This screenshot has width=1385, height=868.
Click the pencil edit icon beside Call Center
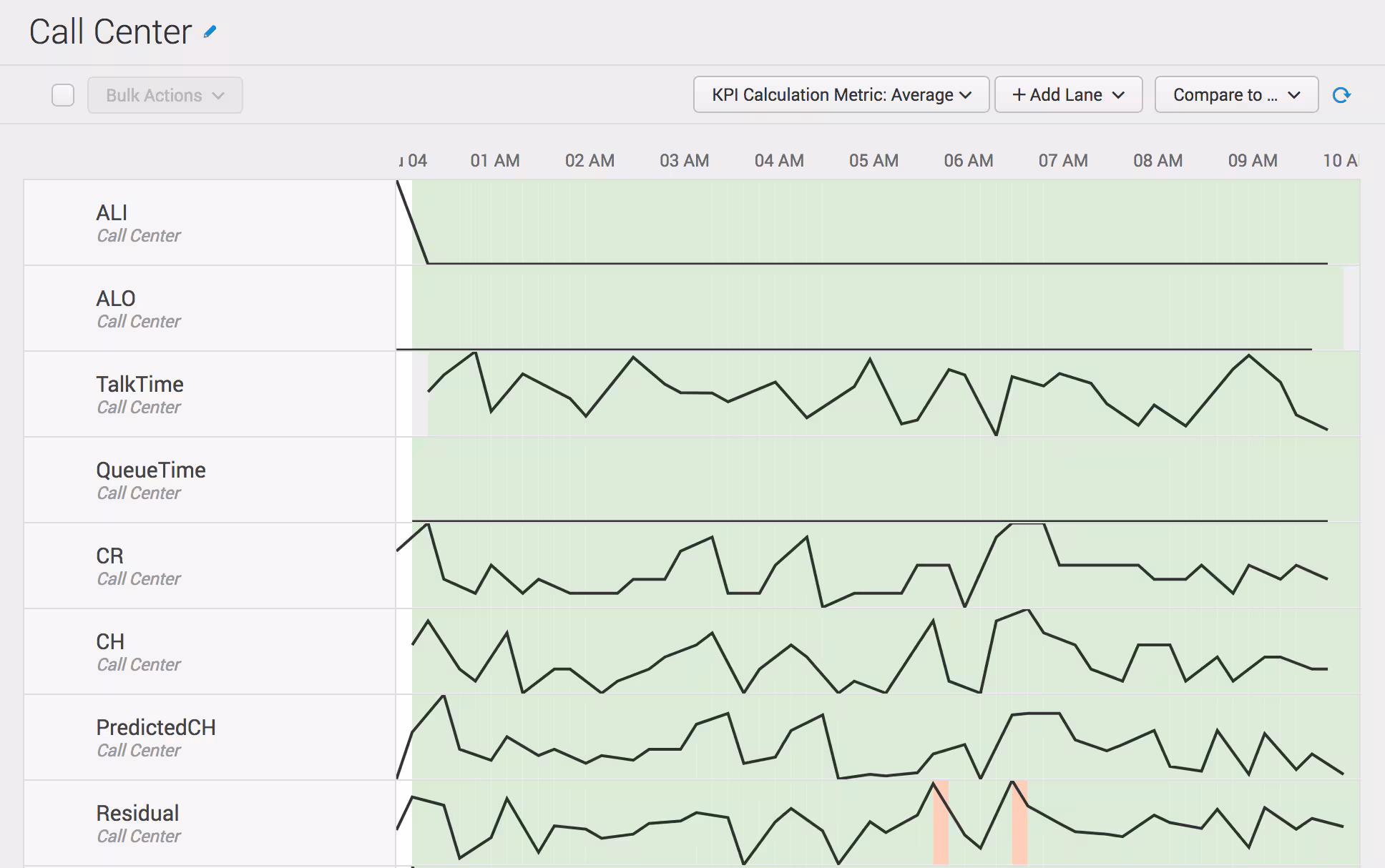pos(210,32)
